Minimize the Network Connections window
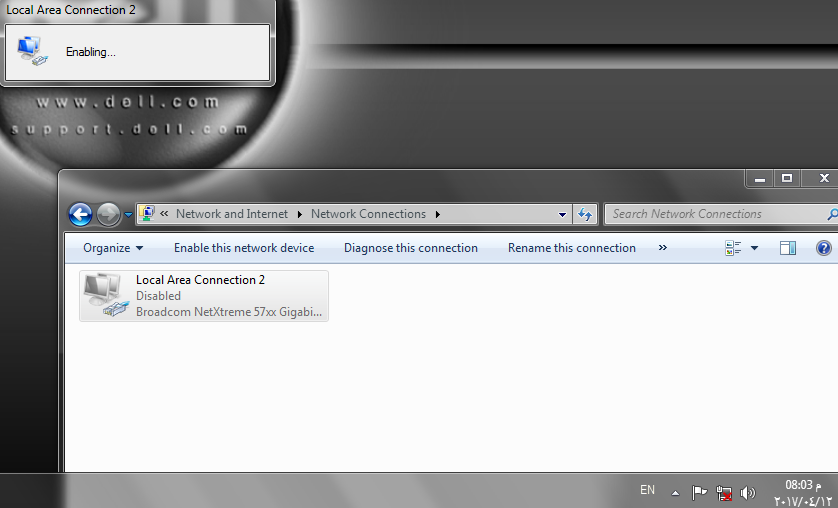This screenshot has width=838, height=508. [x=759, y=179]
